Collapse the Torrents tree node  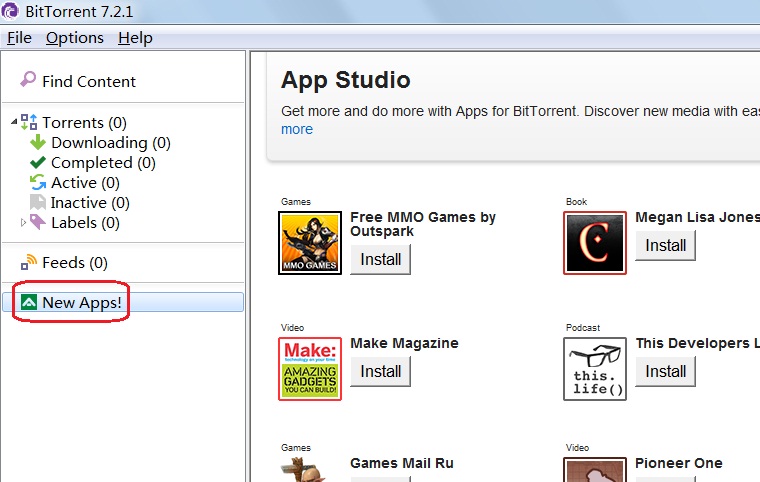coord(14,122)
